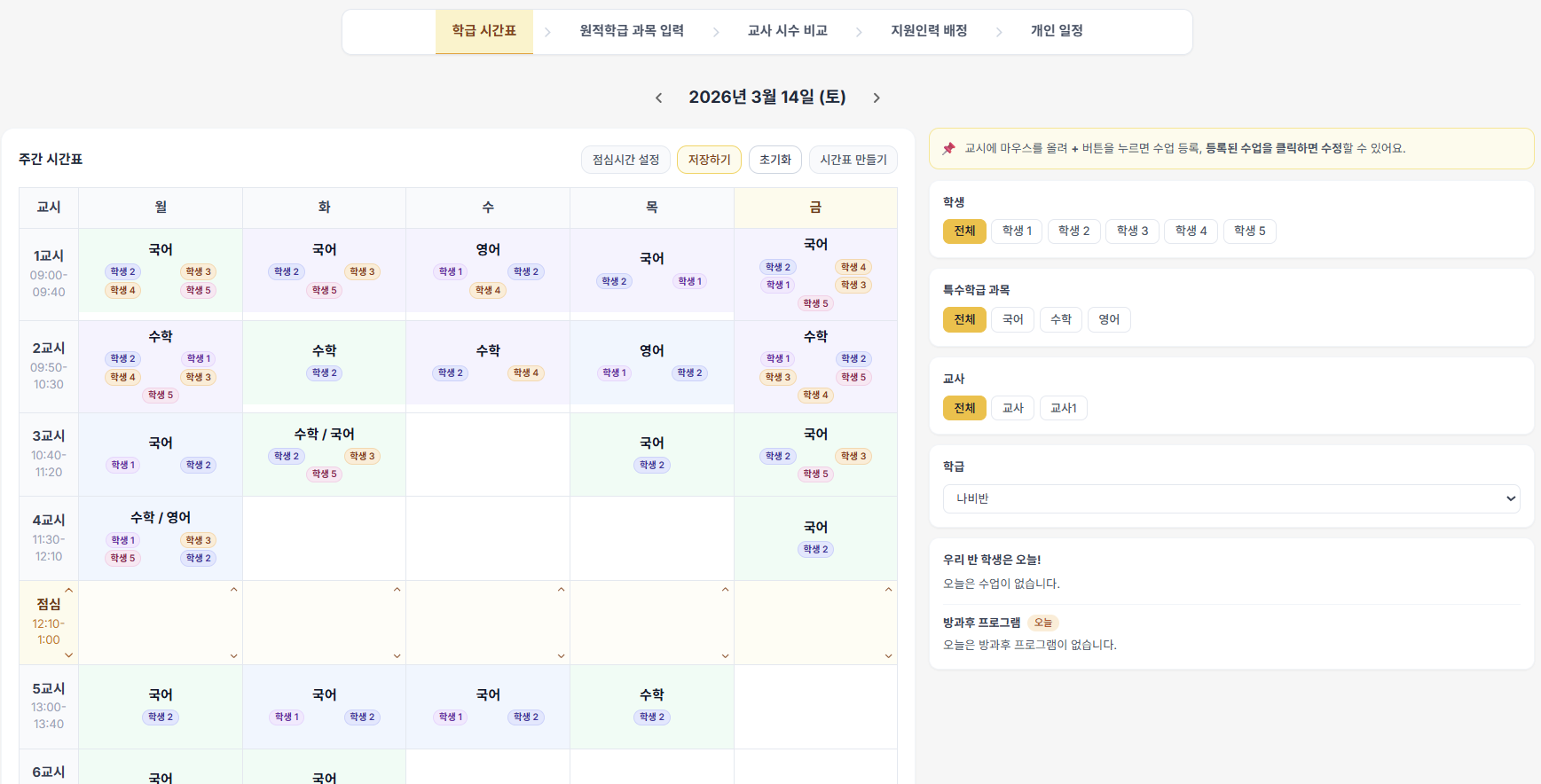The width and height of the screenshot is (1541, 784).
Task: Go to the next date
Action: click(877, 98)
